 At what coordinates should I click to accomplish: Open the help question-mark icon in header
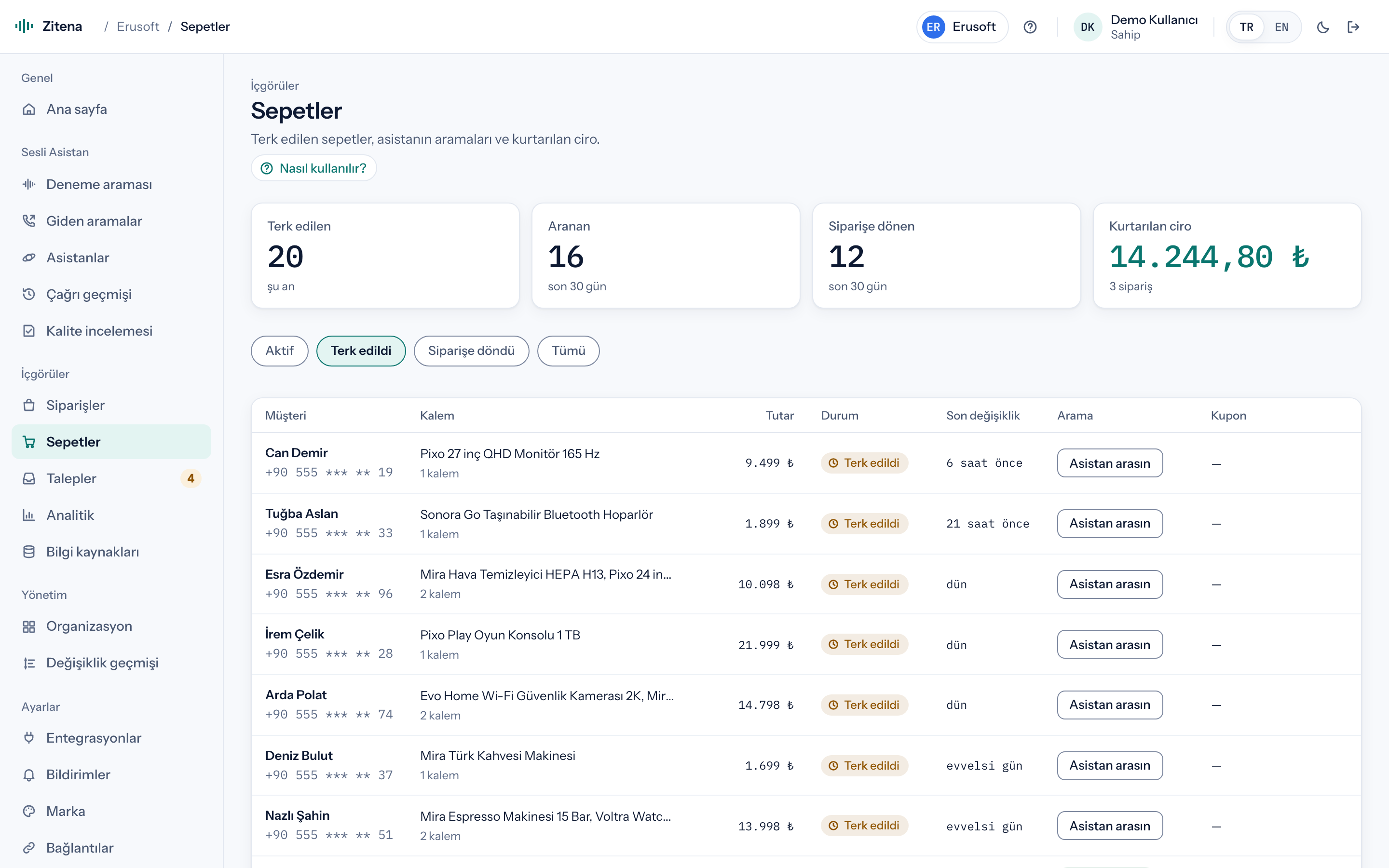(x=1030, y=27)
